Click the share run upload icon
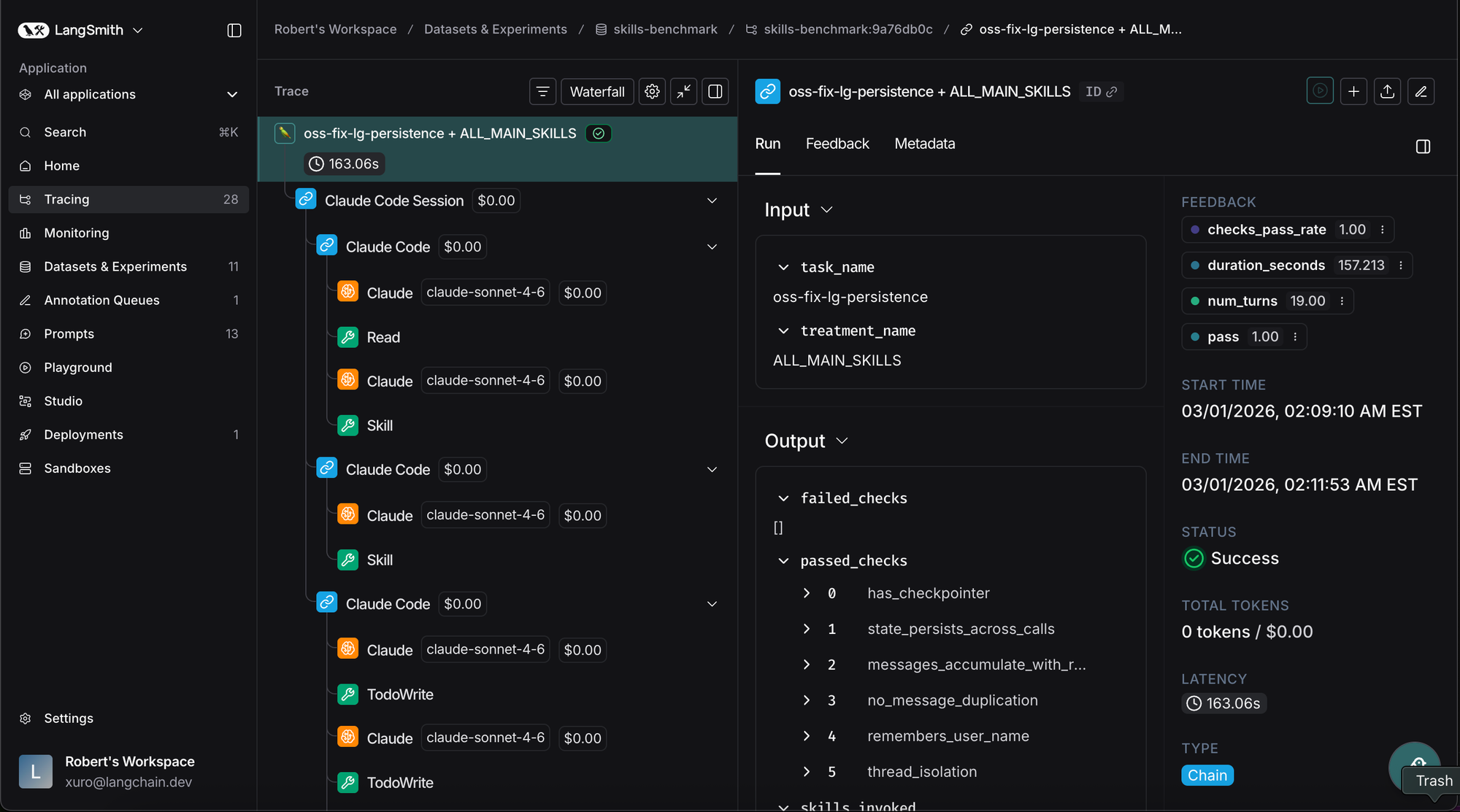1460x812 pixels. coord(1387,91)
